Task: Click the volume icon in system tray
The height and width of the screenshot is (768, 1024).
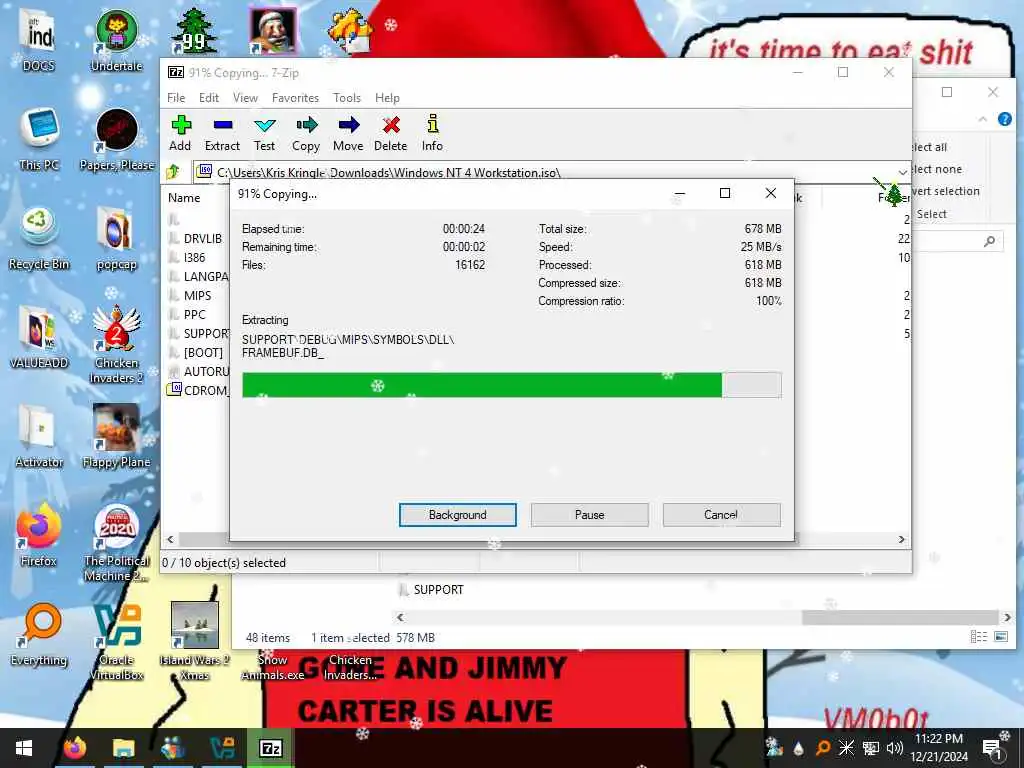Action: pos(895,748)
